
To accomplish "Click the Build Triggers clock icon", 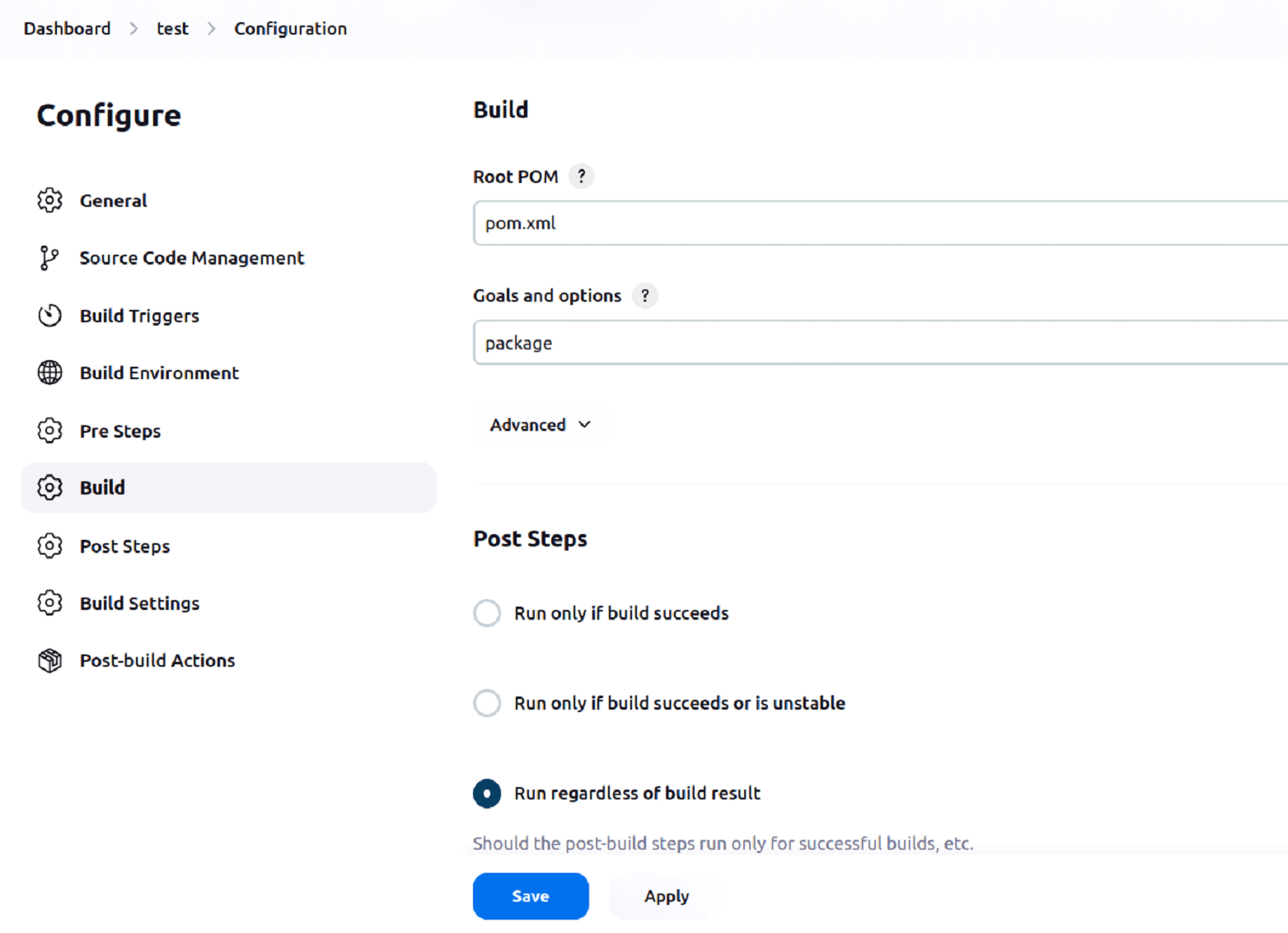I will click(49, 316).
